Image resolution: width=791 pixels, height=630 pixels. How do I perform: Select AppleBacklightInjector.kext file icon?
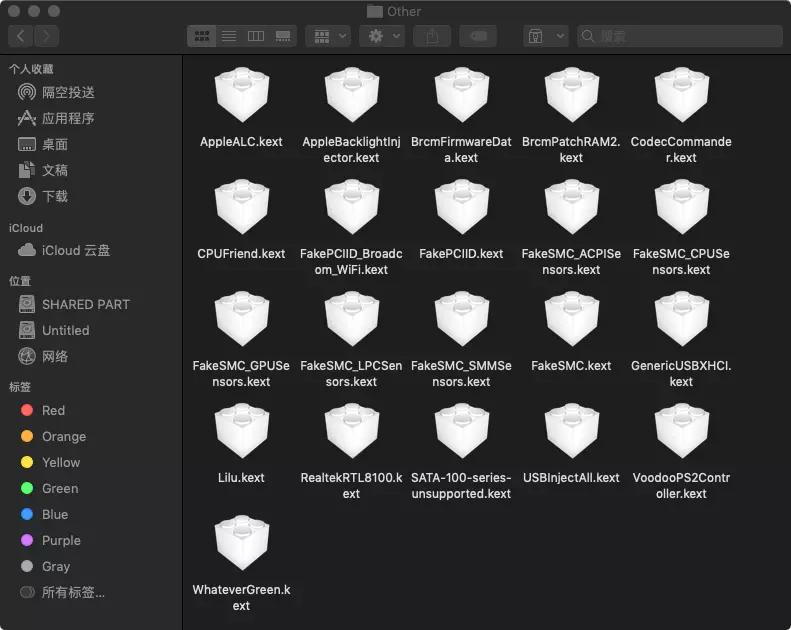pyautogui.click(x=352, y=94)
